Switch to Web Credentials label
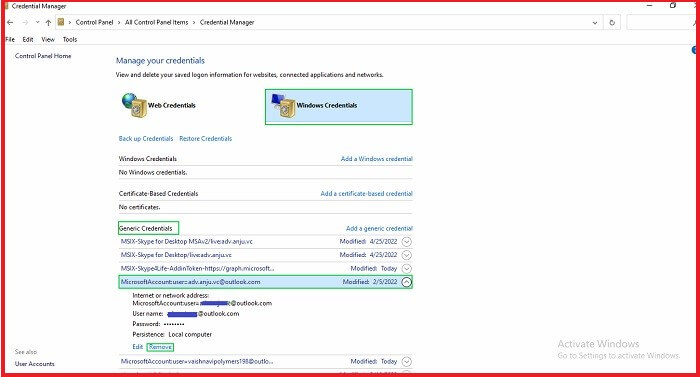This screenshot has height=377, width=700. 172,105
